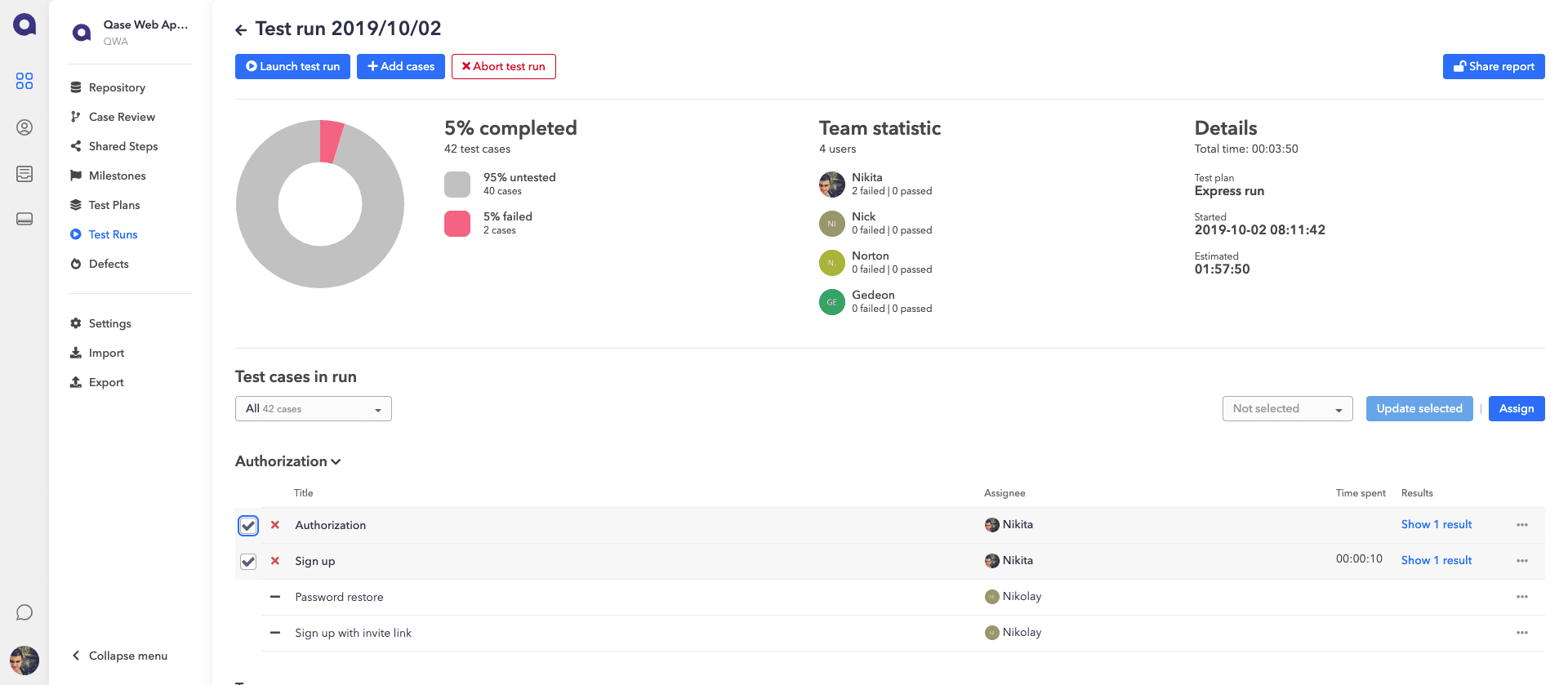Viewport: 1568px width, 685px height.
Task: Click the back arrow beside the test run title
Action: (x=241, y=30)
